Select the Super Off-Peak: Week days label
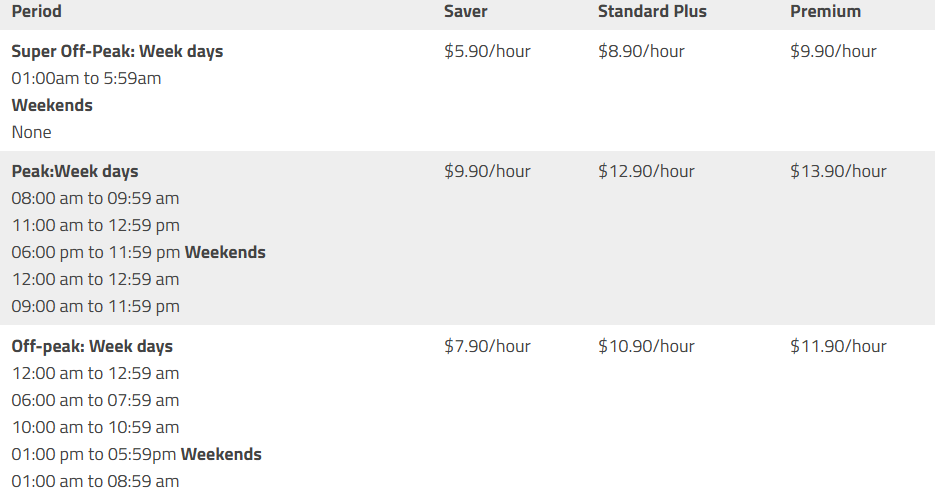This screenshot has width=935, height=489. (117, 51)
